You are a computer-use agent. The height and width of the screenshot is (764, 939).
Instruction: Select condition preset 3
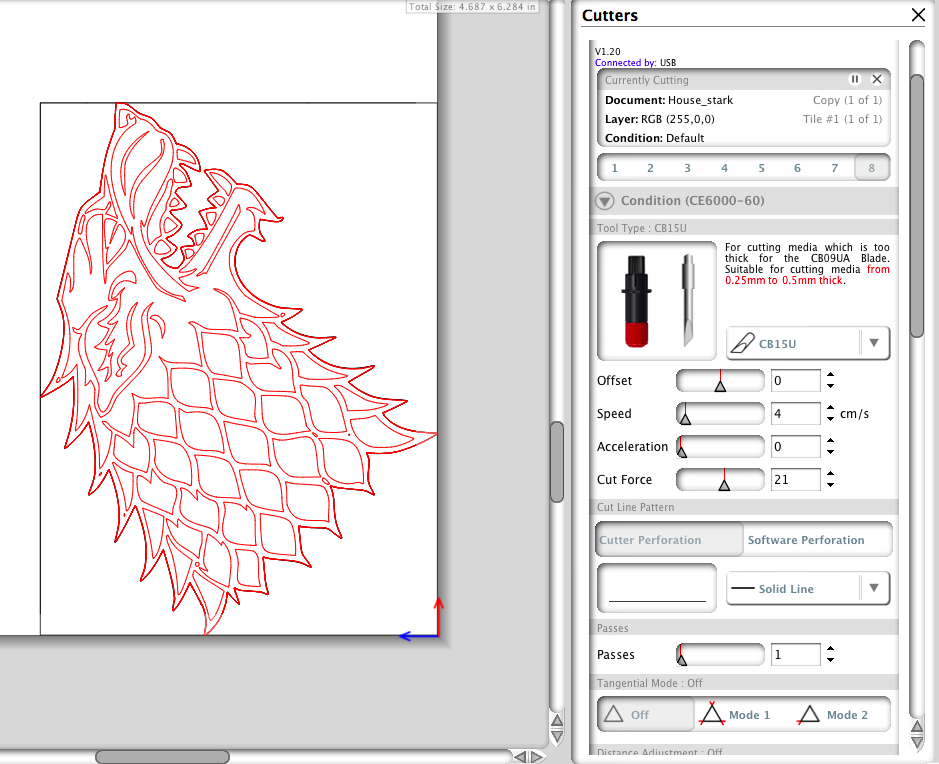[x=687, y=168]
